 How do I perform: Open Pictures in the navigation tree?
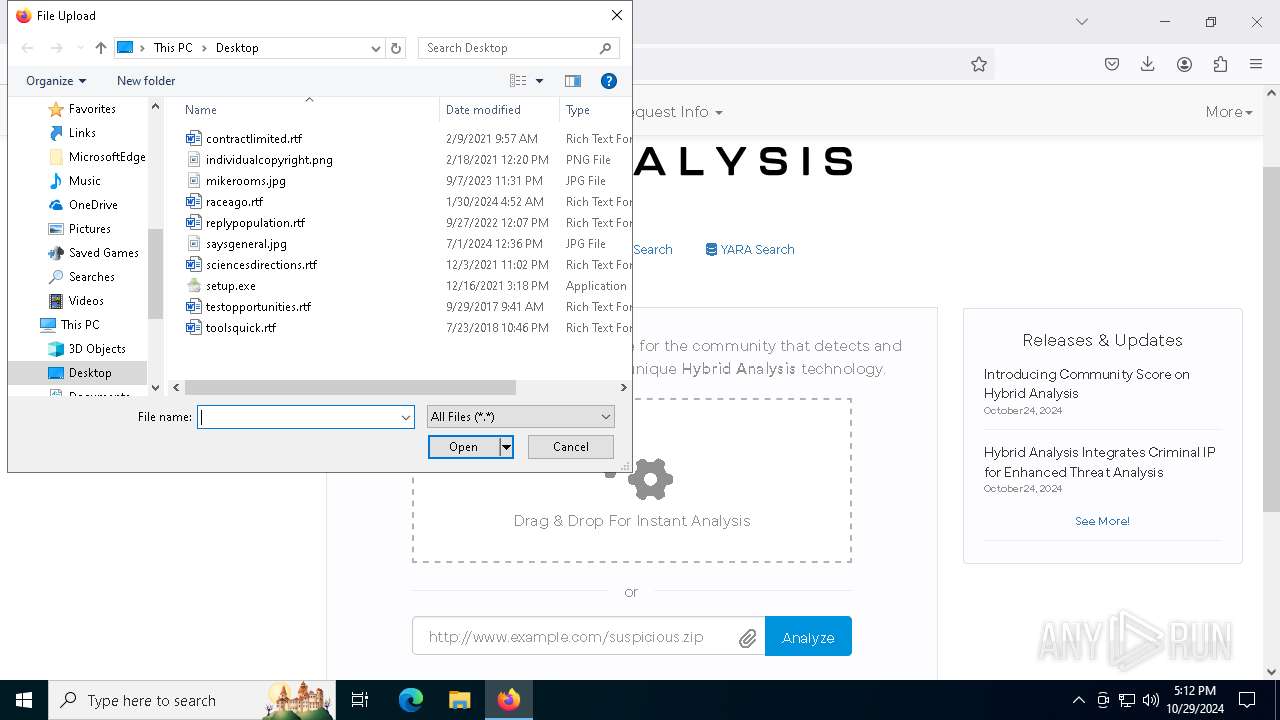[90, 229]
